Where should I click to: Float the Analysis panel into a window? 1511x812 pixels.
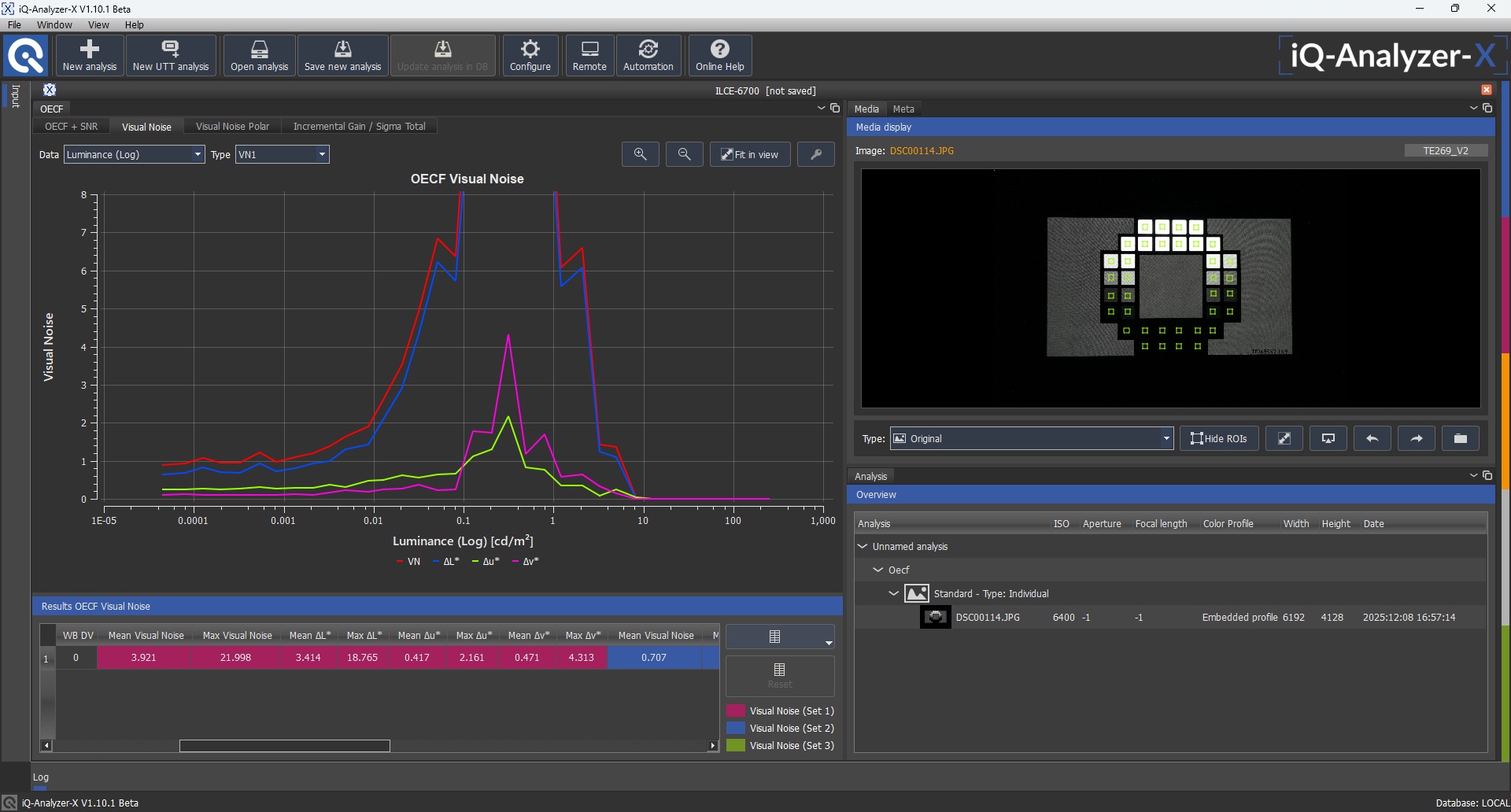(1487, 476)
